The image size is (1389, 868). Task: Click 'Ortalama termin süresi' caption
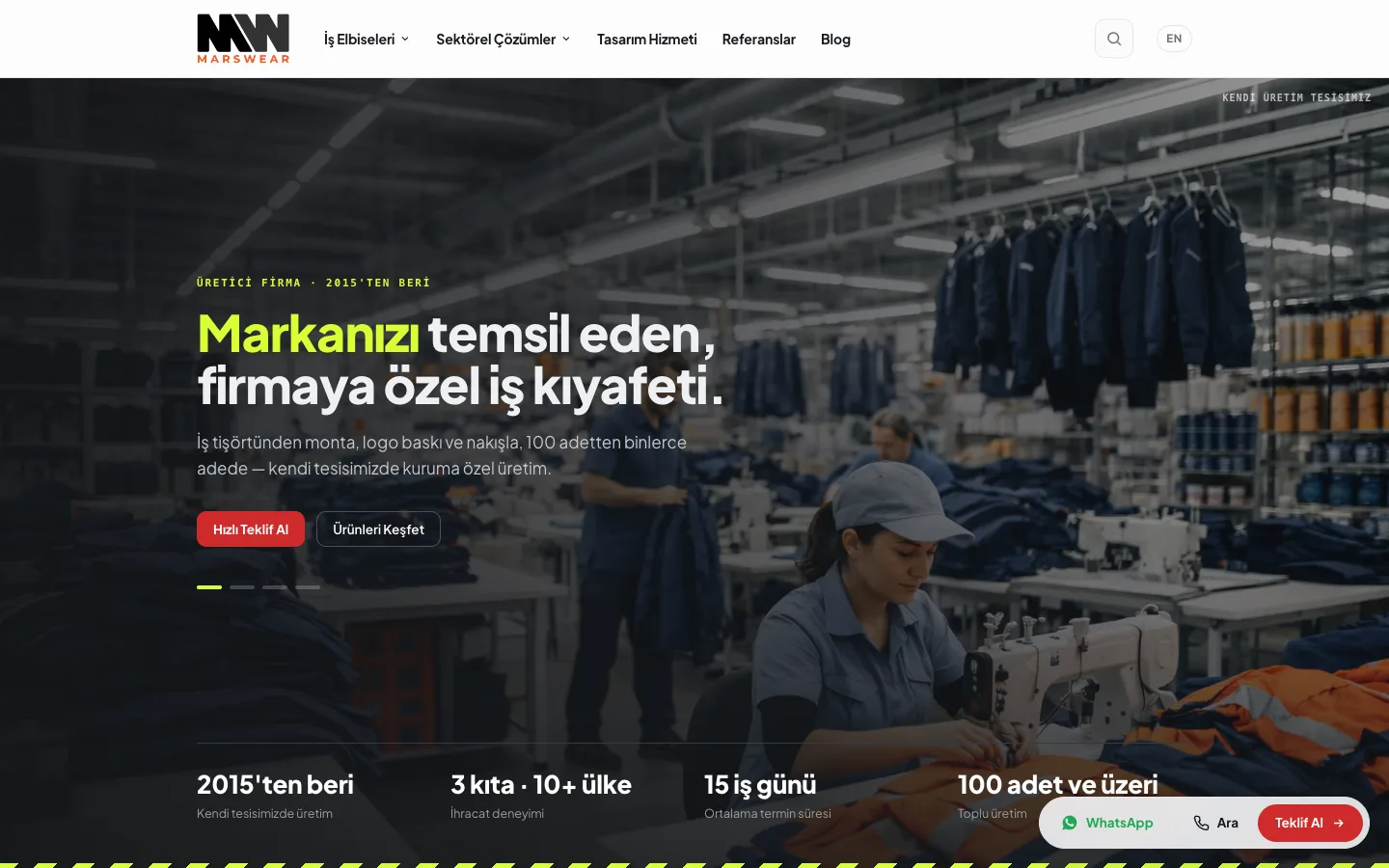[x=768, y=813]
